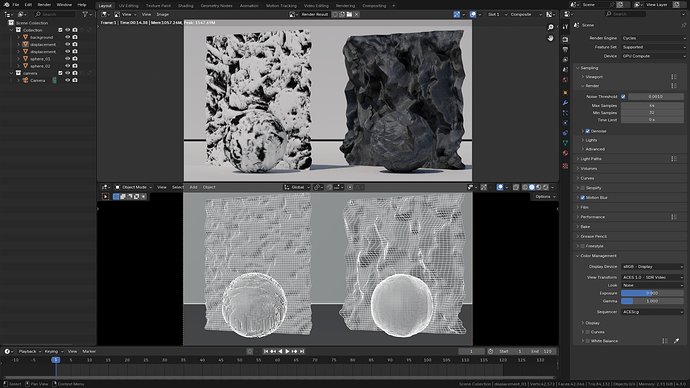Screen dimensions: 690x388
Task: Open the Scene properties tab icon
Action: click(x=565, y=70)
